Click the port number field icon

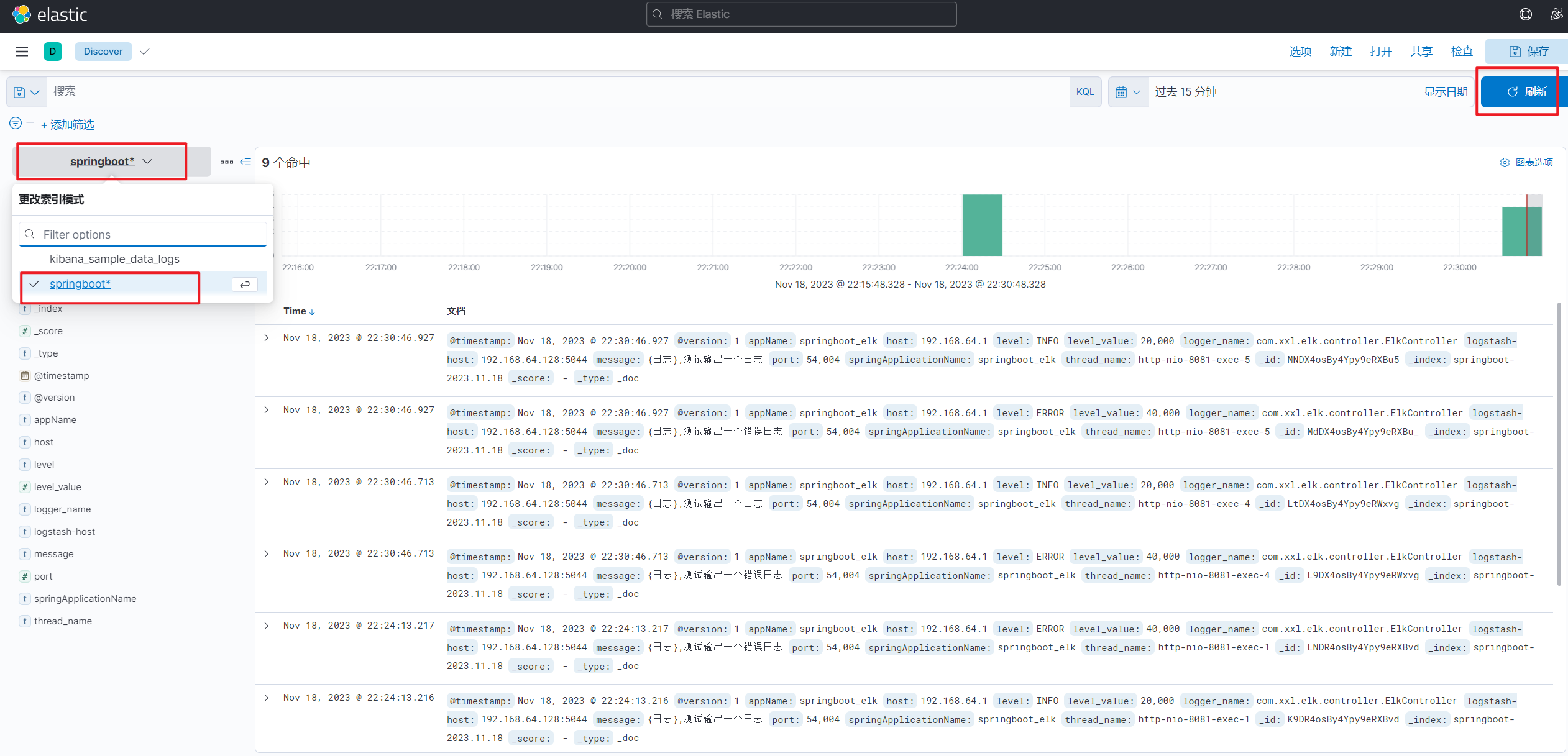click(25, 576)
